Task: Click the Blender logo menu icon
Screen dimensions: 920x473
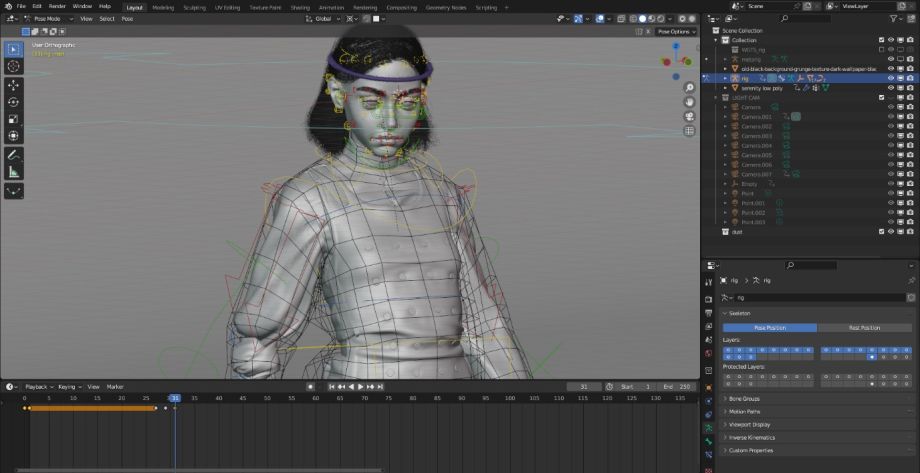Action: click(x=8, y=6)
